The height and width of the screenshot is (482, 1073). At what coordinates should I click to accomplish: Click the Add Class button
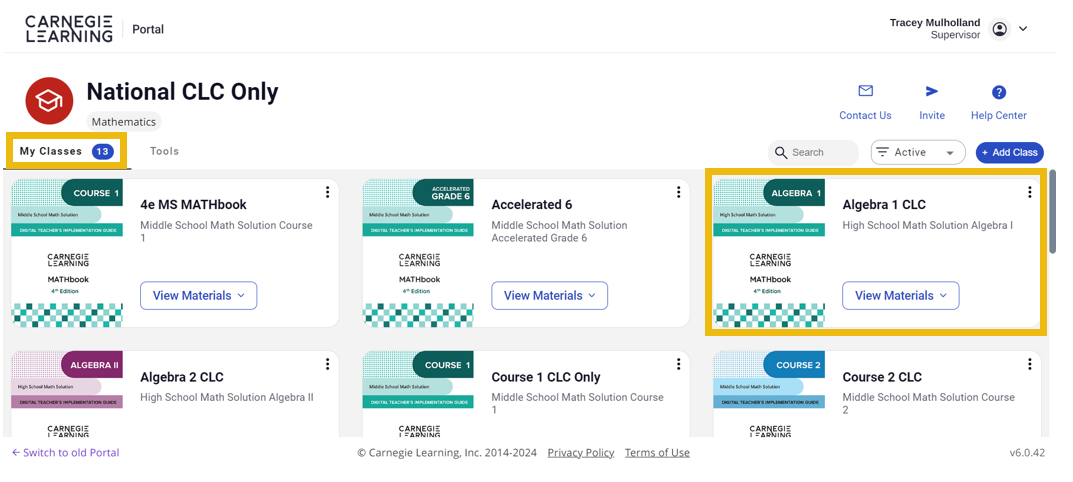[1009, 152]
